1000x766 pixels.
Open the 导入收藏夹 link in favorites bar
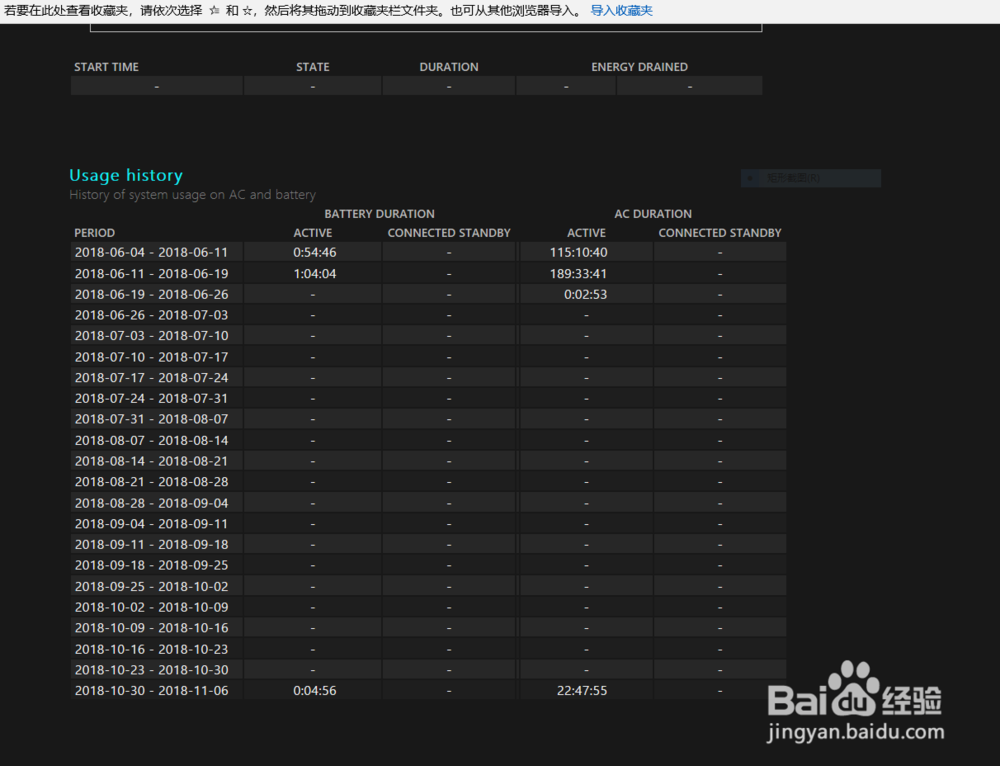621,11
